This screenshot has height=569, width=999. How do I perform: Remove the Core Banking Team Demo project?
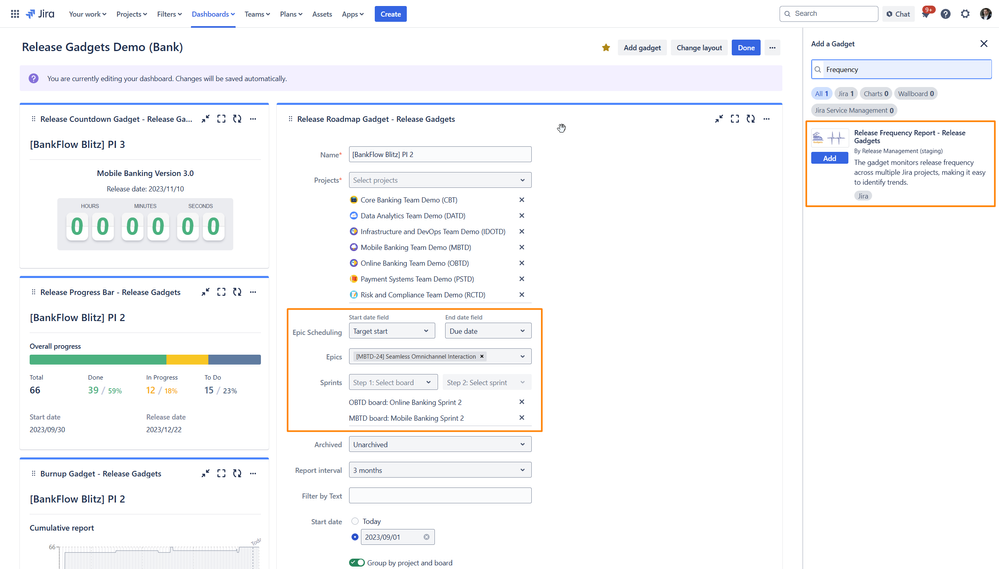tap(521, 200)
